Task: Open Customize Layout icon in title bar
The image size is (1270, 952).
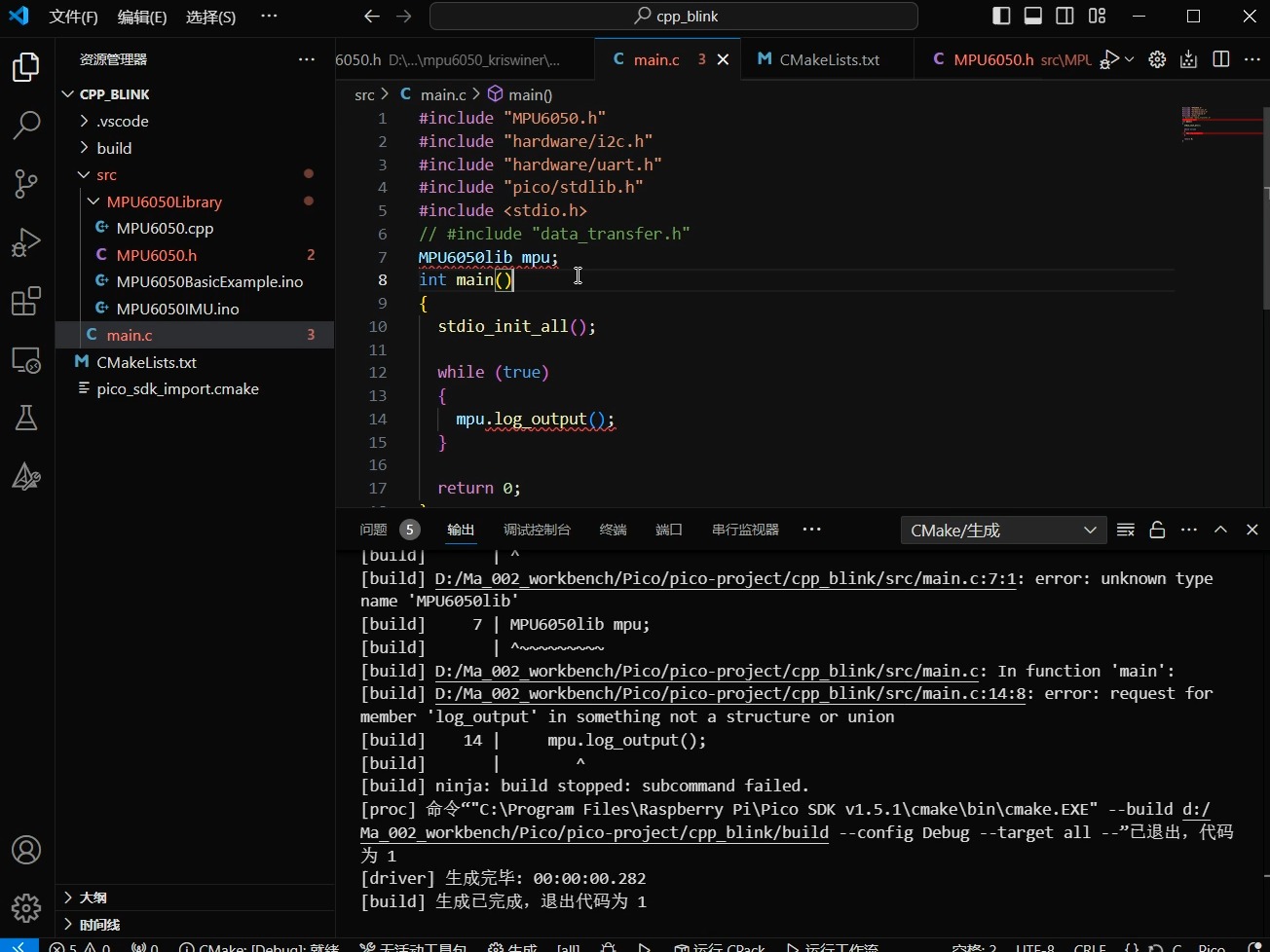Action: 1098,16
